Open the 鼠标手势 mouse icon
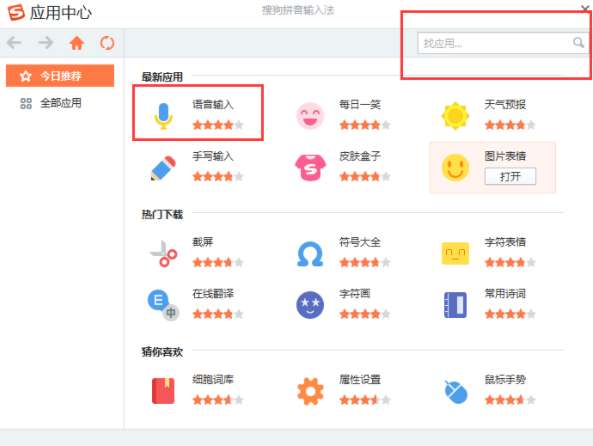 click(x=455, y=392)
